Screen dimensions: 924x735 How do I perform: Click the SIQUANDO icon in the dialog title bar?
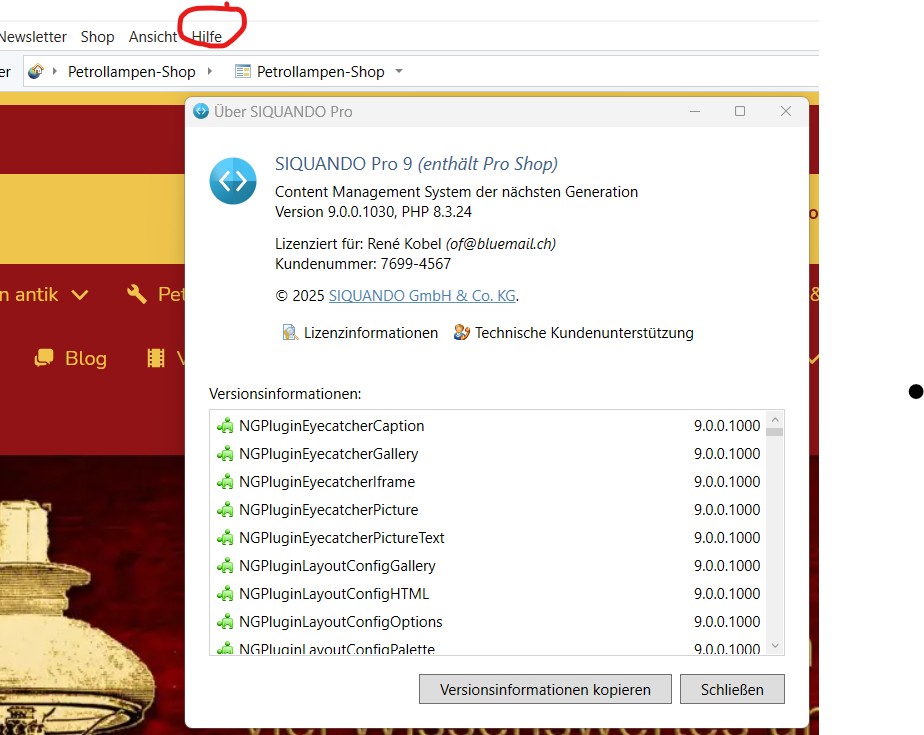coord(201,111)
